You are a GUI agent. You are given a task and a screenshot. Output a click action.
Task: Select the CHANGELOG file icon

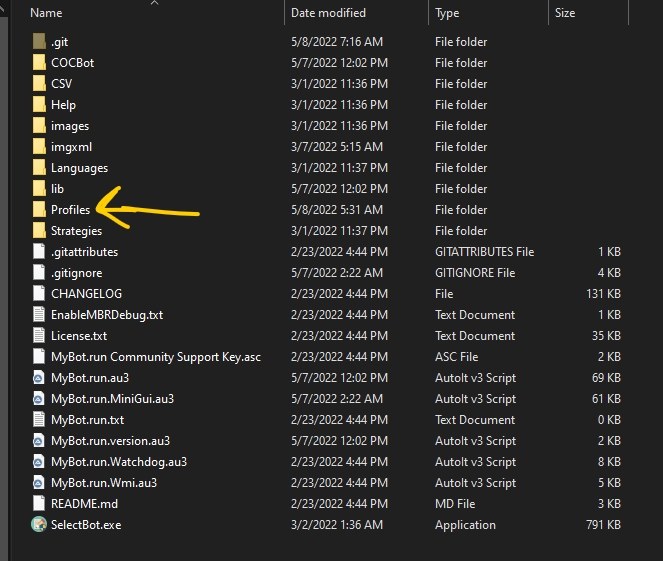(x=38, y=294)
